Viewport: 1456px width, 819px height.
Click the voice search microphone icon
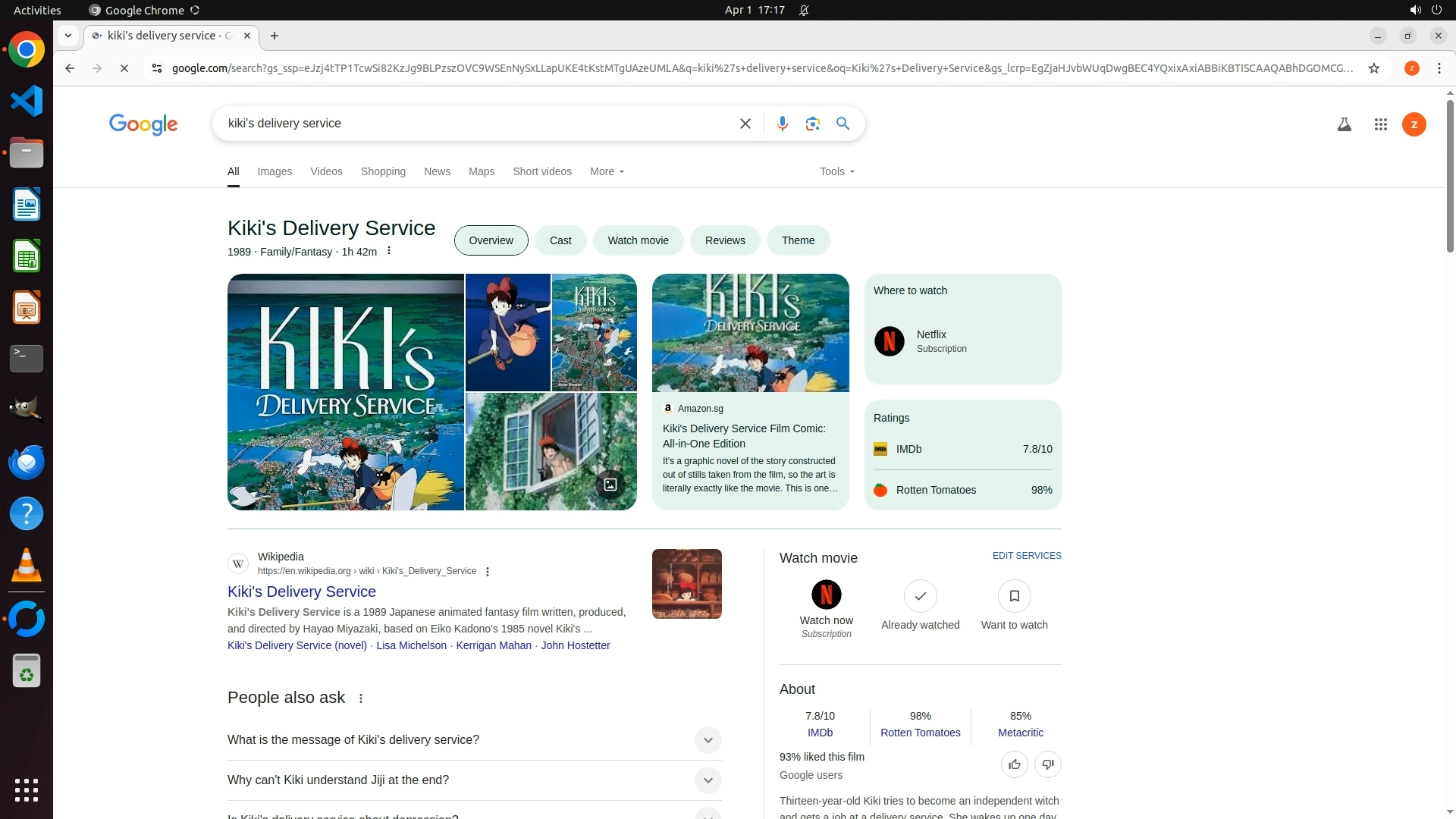click(x=782, y=124)
